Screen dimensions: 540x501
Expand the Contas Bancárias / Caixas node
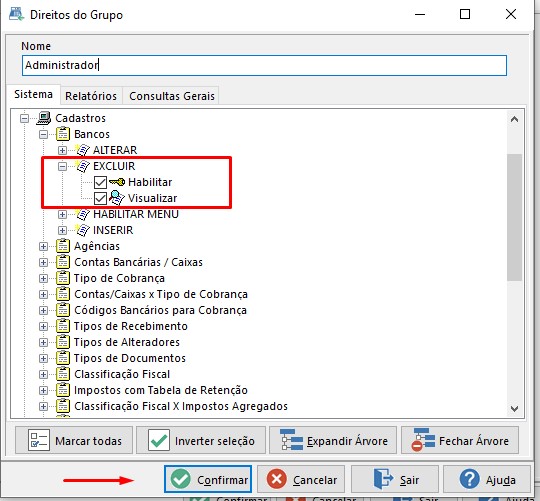pos(43,262)
